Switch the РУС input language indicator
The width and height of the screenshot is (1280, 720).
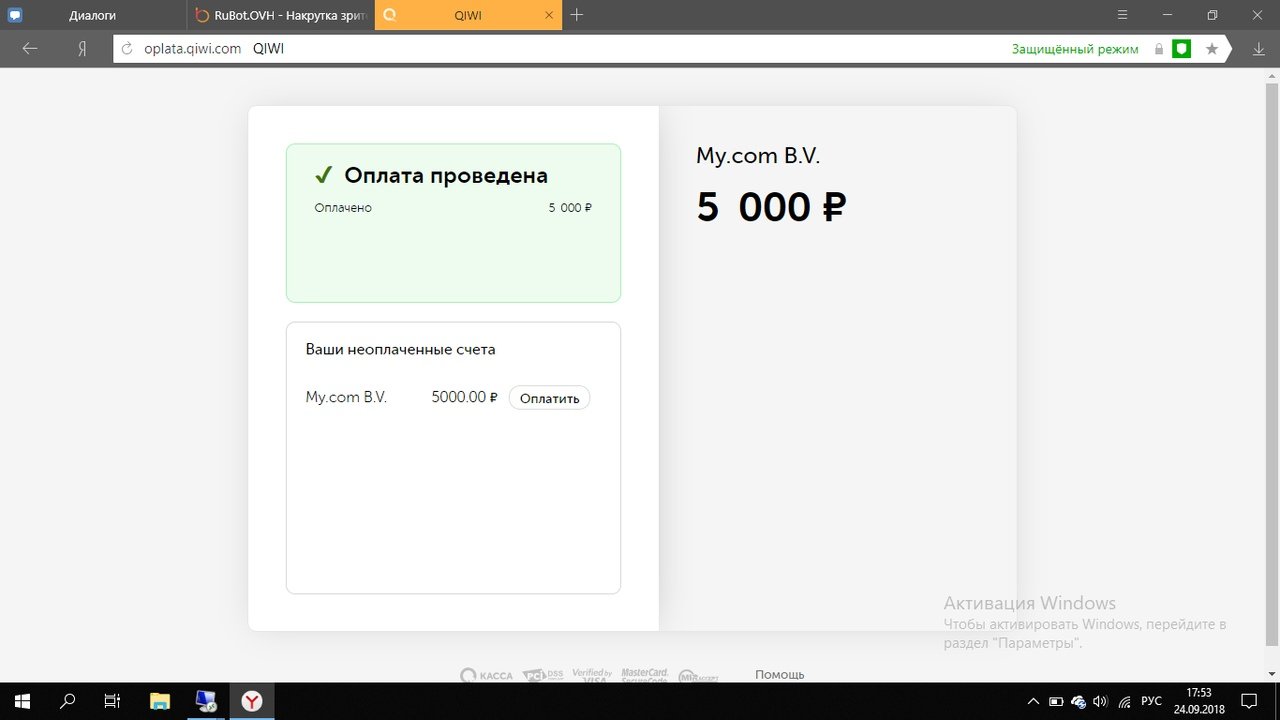coord(1152,701)
